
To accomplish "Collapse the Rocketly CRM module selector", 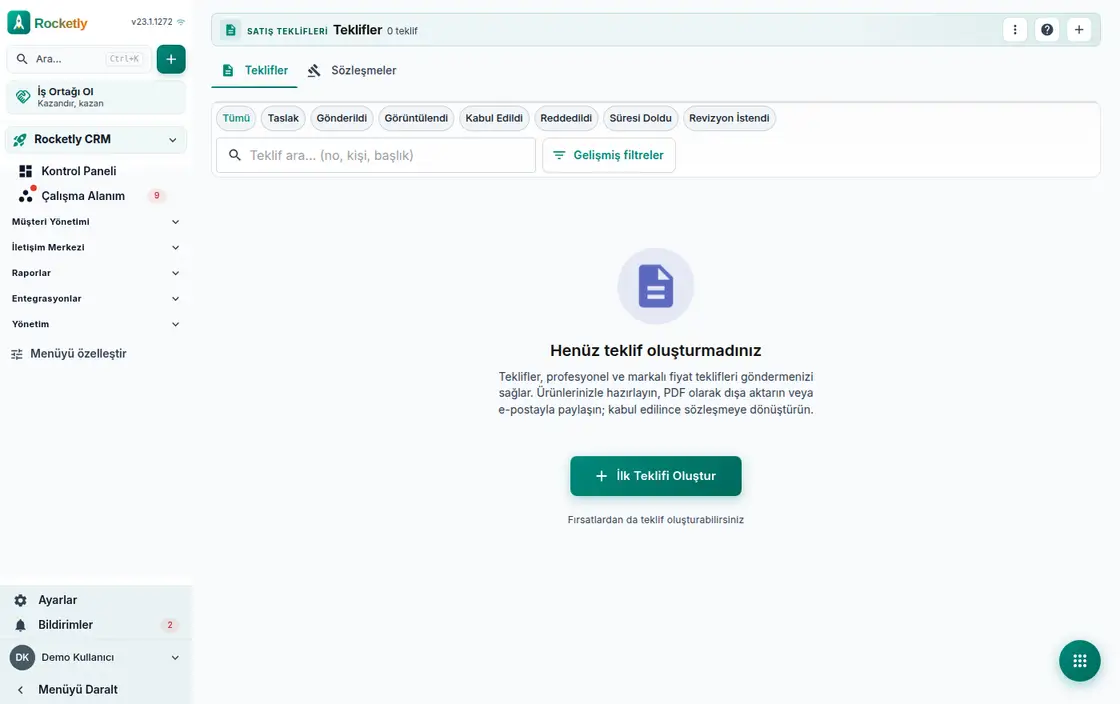I will (96, 139).
